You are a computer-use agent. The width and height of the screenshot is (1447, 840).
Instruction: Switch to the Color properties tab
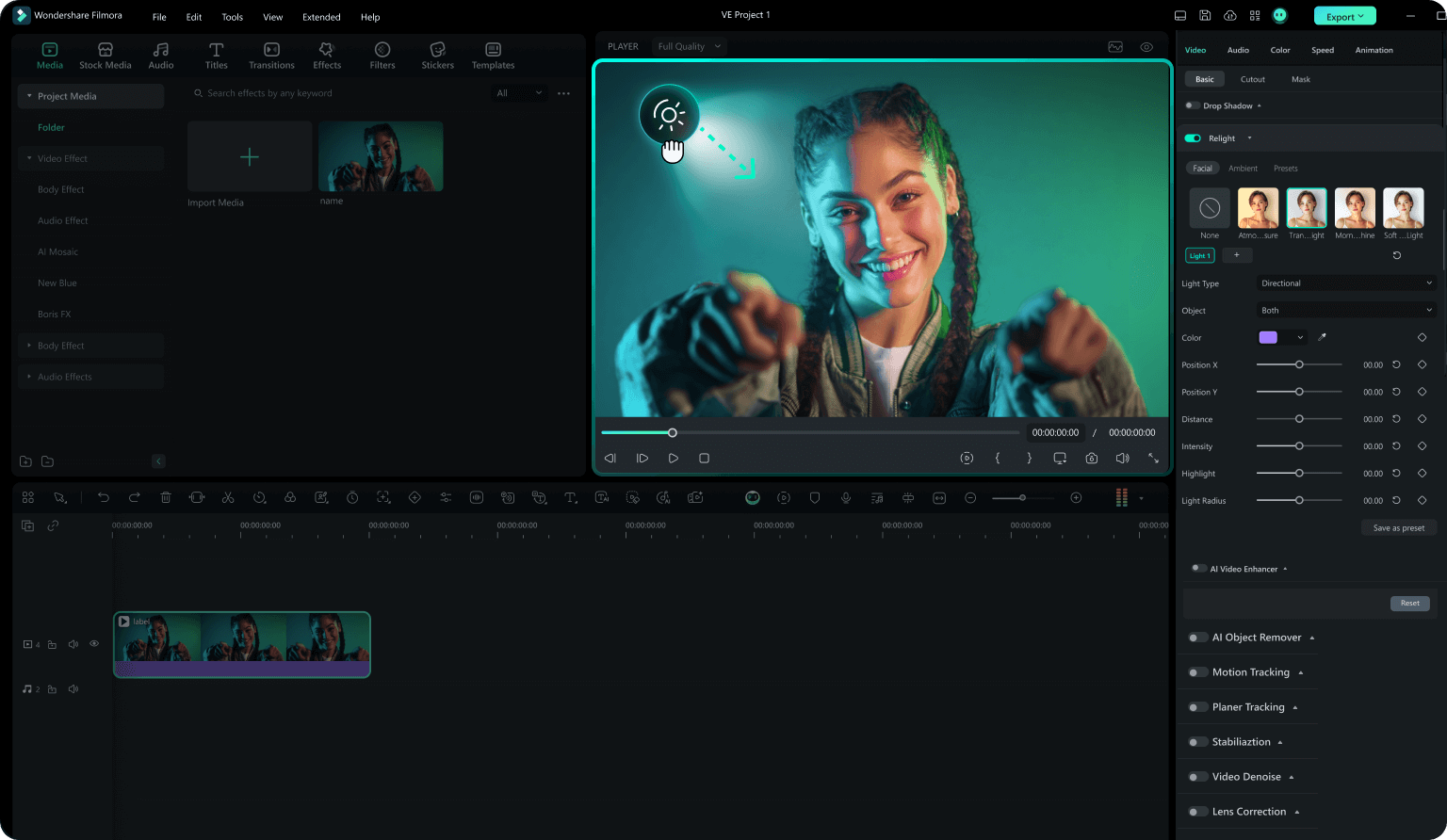point(1280,50)
